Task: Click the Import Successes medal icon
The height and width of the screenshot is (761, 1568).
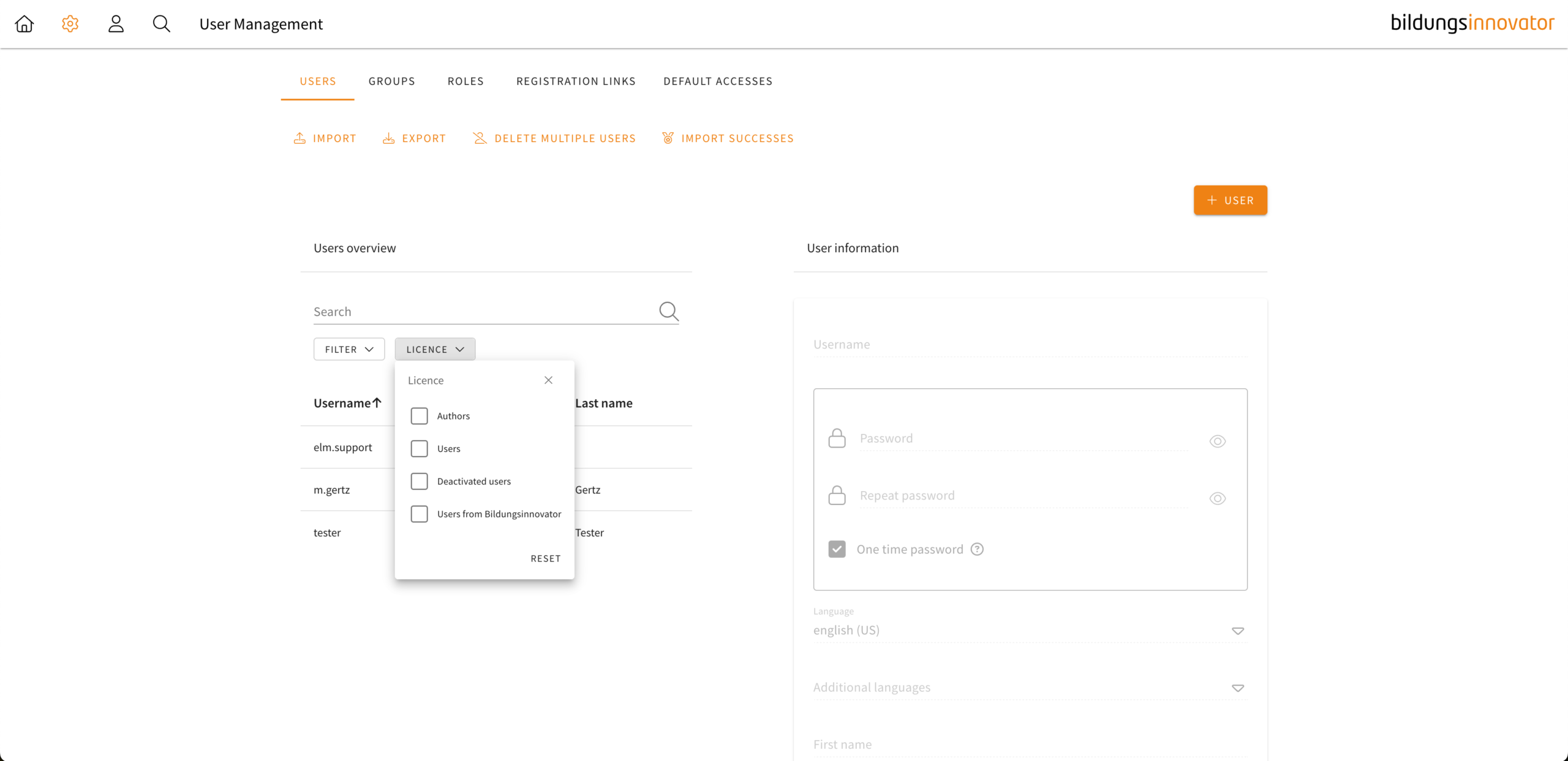Action: click(x=668, y=138)
